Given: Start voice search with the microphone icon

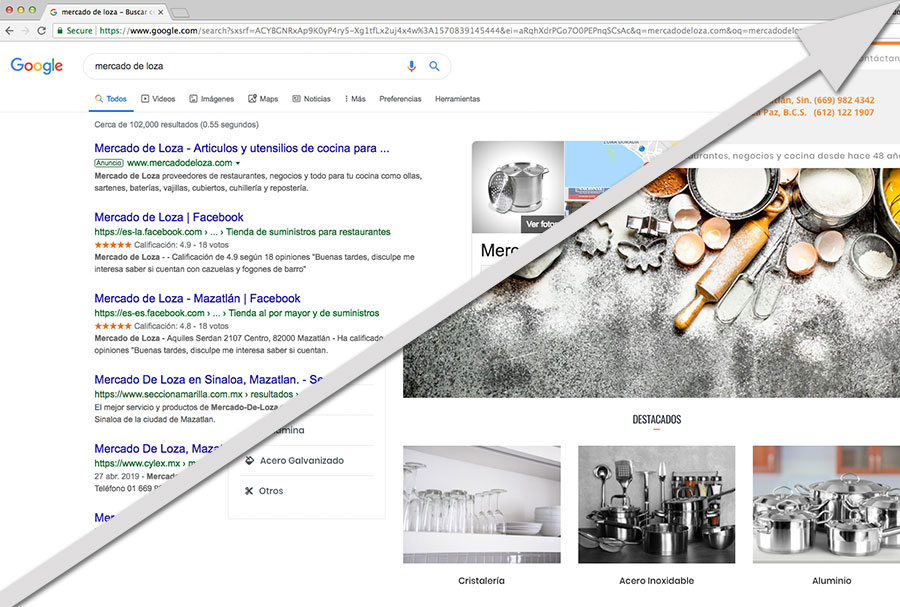Looking at the screenshot, I should pos(411,67).
